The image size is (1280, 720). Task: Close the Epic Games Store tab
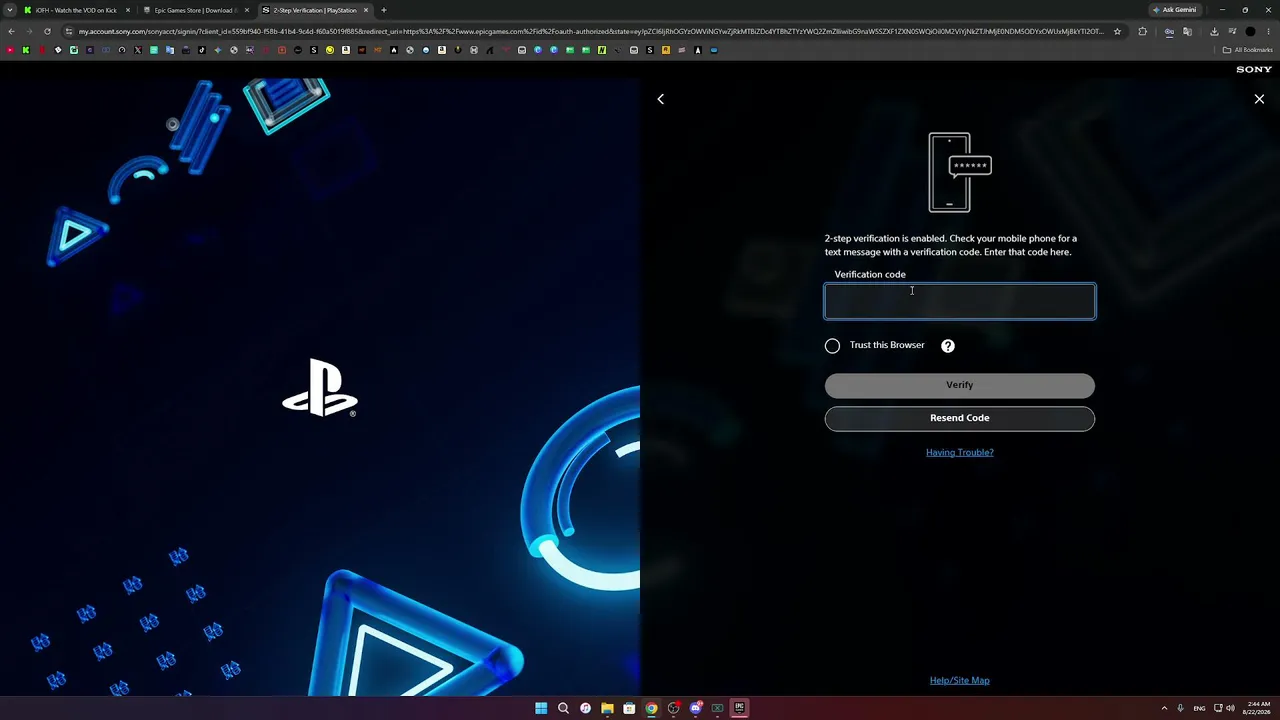(x=246, y=10)
